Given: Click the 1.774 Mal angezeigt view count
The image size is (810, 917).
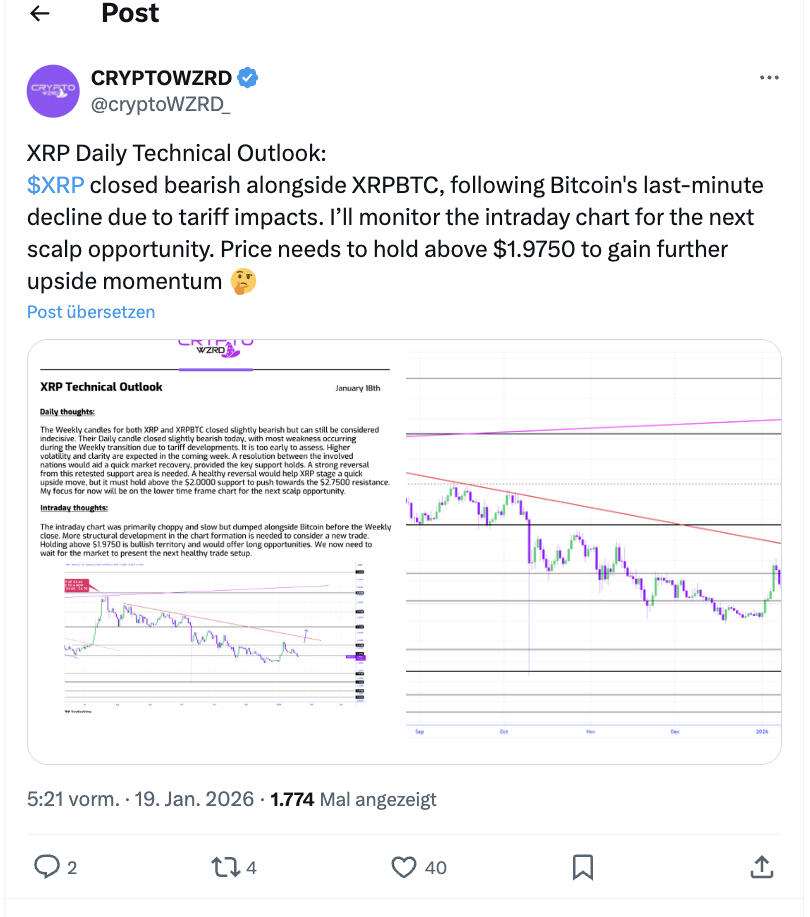Looking at the screenshot, I should [x=354, y=799].
